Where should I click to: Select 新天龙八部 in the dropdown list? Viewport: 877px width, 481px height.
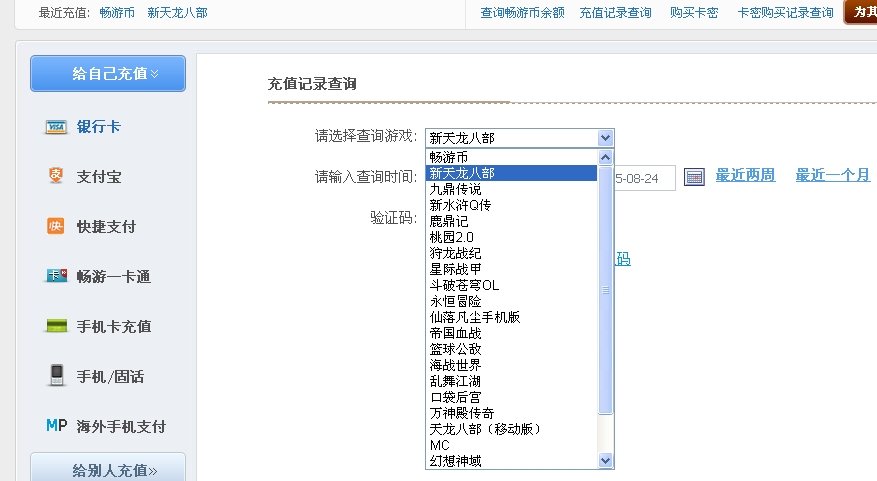pyautogui.click(x=511, y=173)
